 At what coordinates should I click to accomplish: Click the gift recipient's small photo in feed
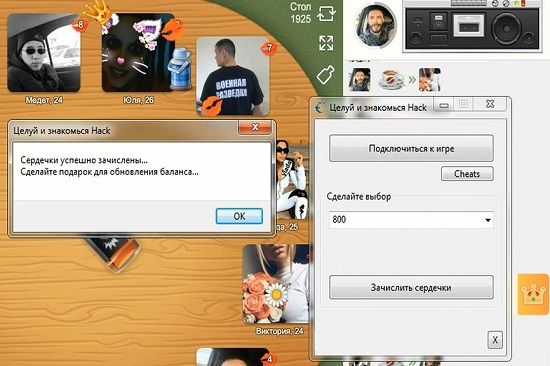[x=430, y=80]
